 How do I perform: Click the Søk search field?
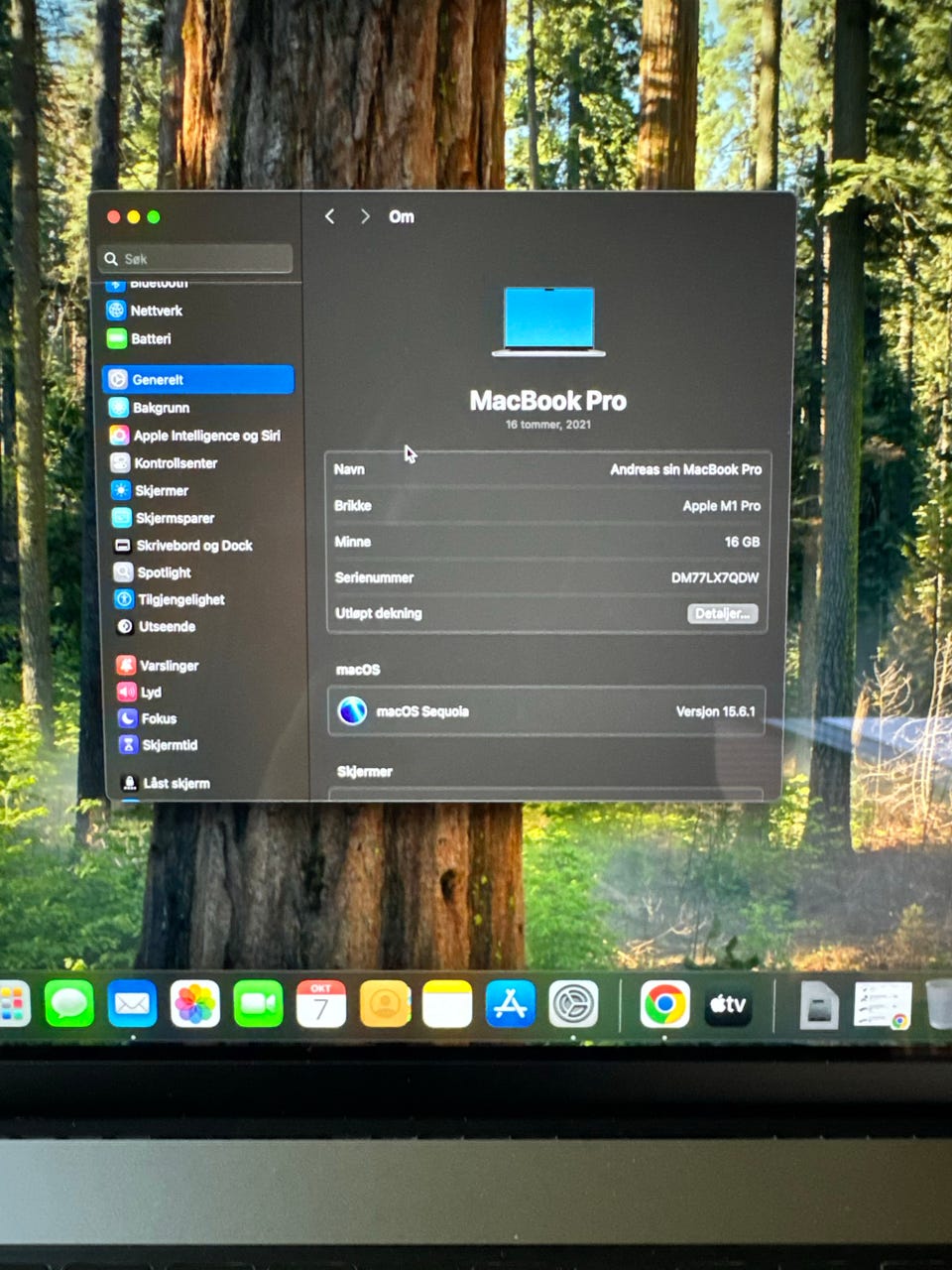[x=196, y=259]
